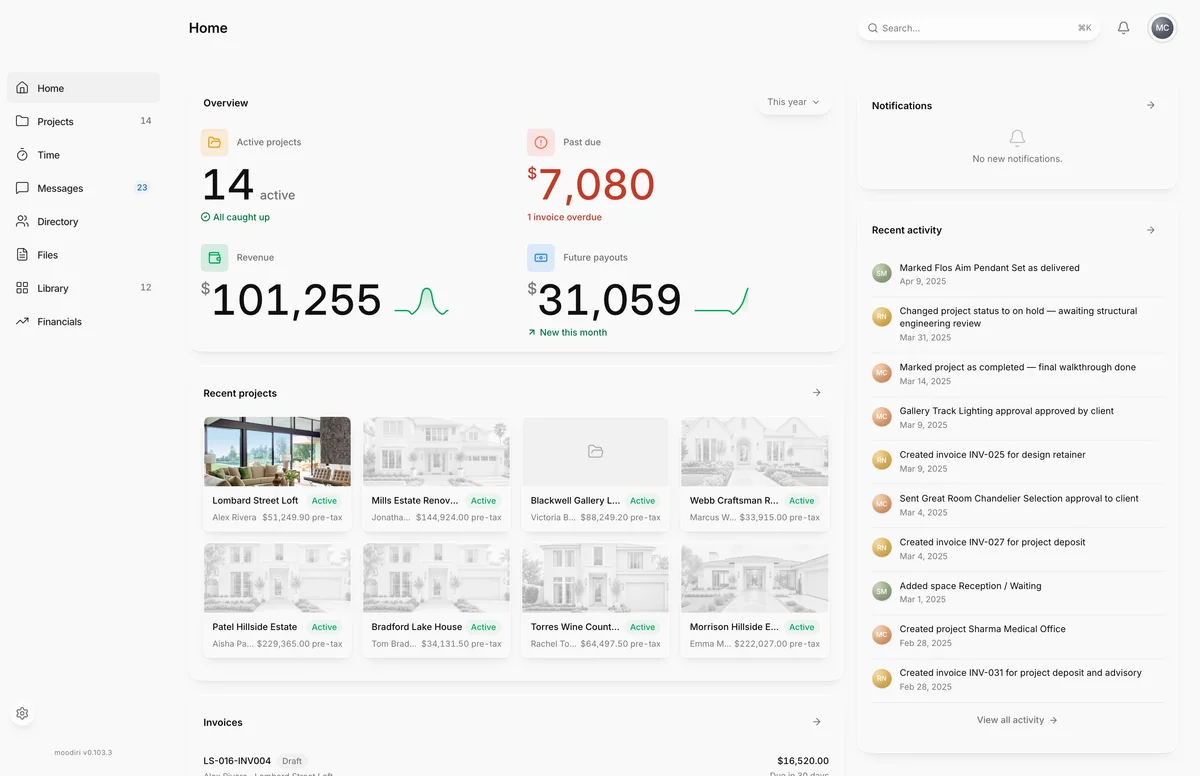Open the Webb Craftsman project card
Screen dimensions: 1200x776
(x=755, y=474)
